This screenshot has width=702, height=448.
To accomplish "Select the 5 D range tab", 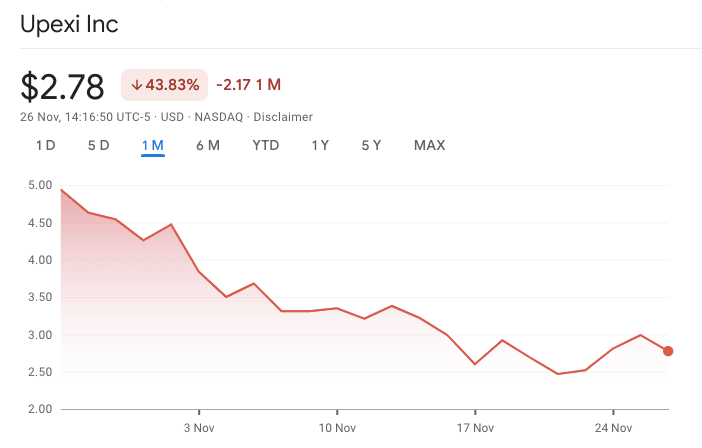I will 98,145.
